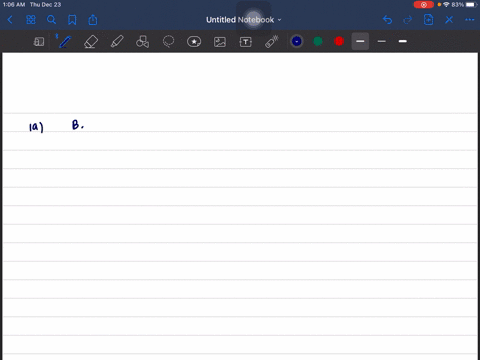Screen dimensions: 480x360
Task: Select the Lasso tool
Action: point(168,42)
